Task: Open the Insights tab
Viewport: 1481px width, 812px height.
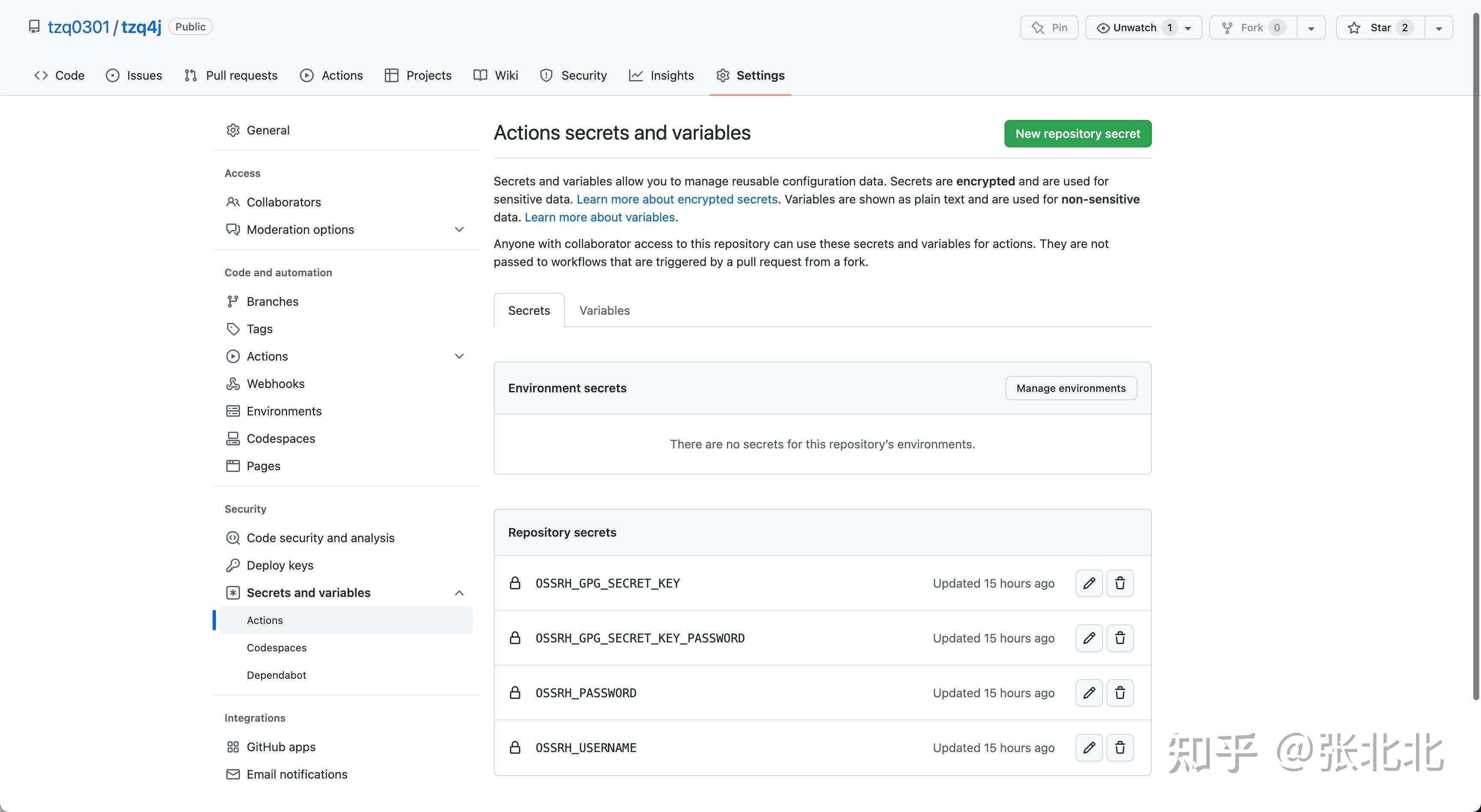Action: click(x=662, y=75)
